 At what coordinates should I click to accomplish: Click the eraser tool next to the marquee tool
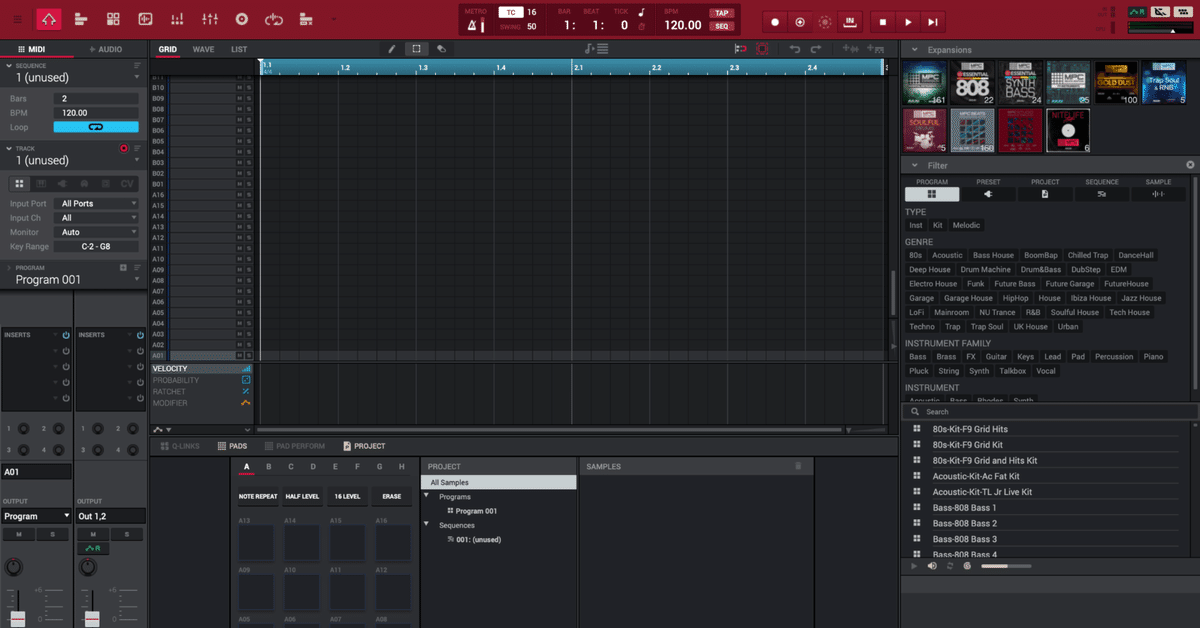pyautogui.click(x=441, y=48)
